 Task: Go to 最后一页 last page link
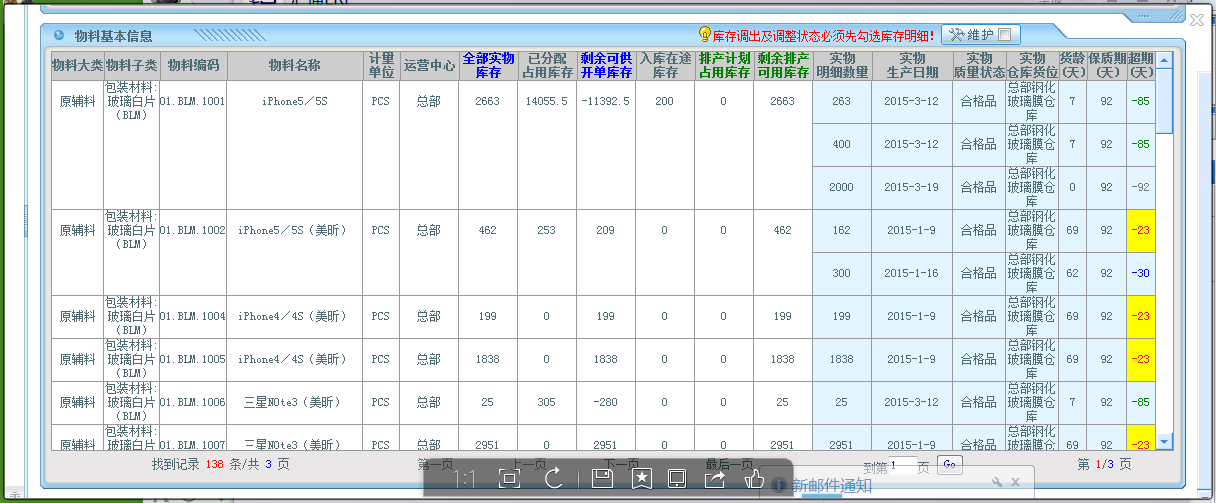[x=729, y=464]
